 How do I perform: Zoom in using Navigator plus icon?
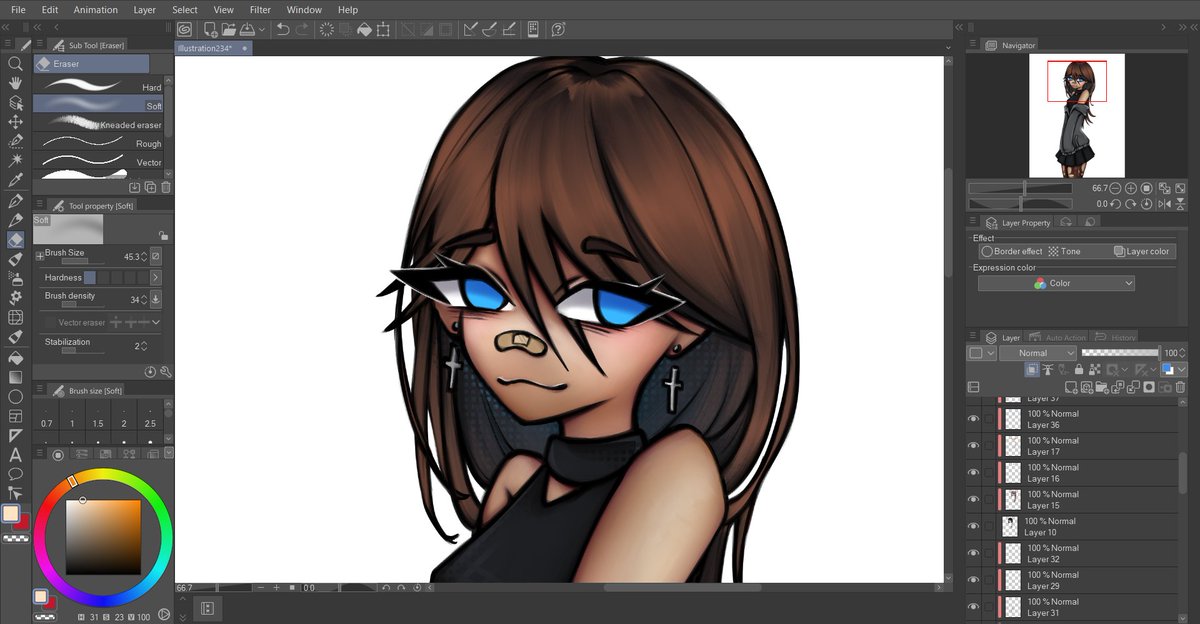1131,188
